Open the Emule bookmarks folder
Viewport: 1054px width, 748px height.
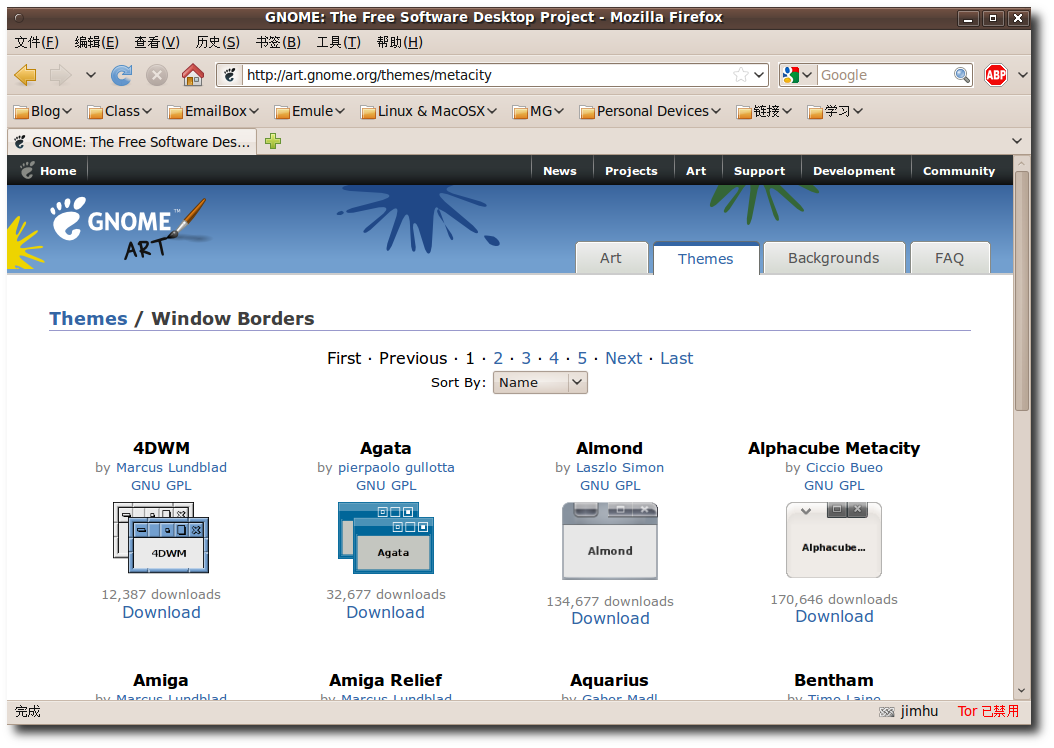coord(309,111)
